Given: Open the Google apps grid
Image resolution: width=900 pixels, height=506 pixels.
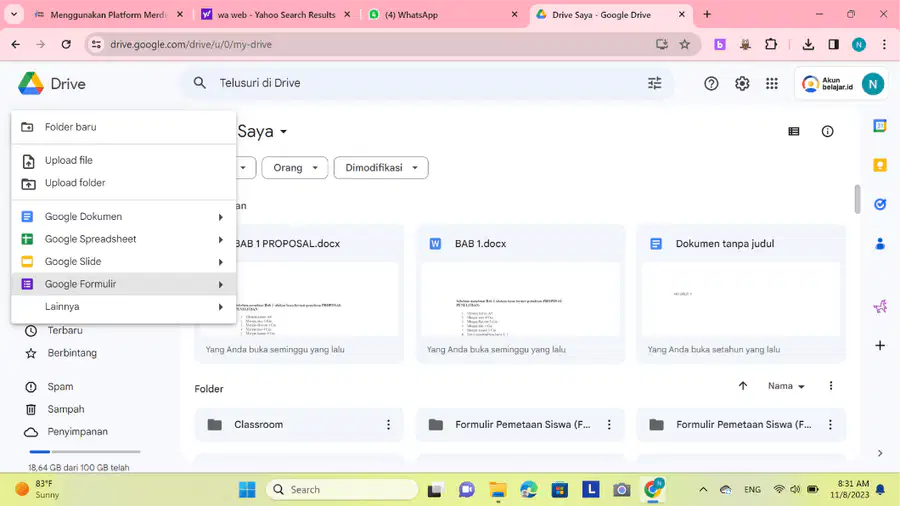Looking at the screenshot, I should [772, 84].
